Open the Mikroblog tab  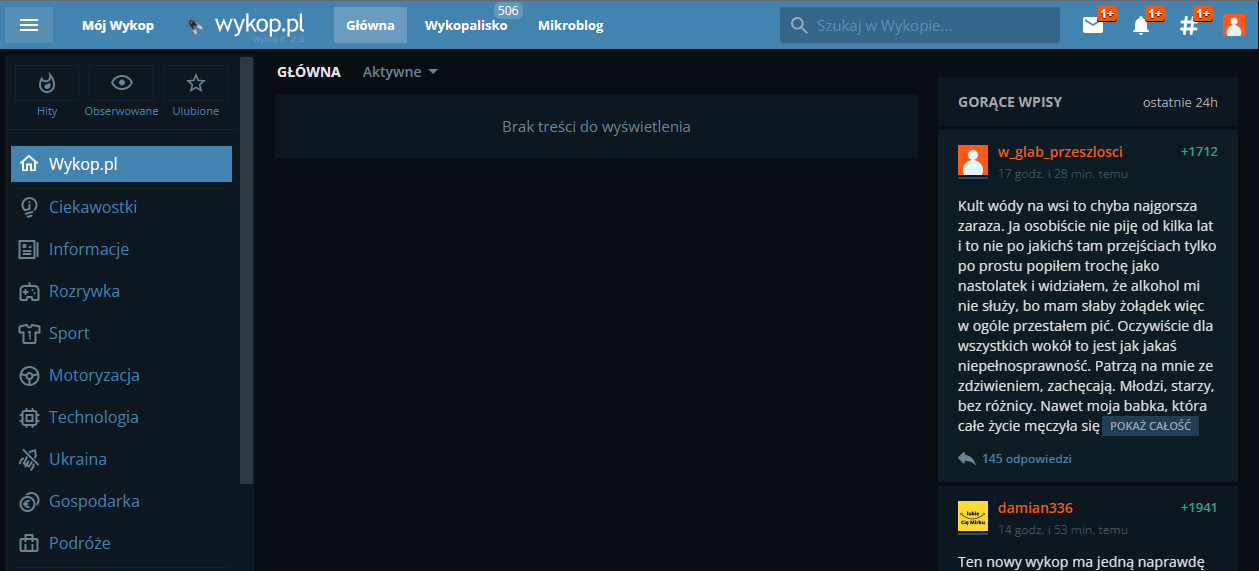pos(571,25)
